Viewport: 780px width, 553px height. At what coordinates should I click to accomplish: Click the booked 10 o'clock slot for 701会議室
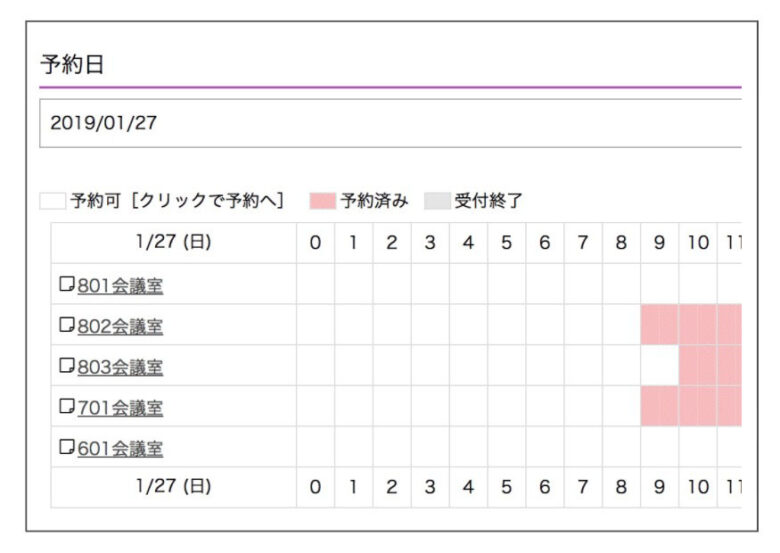point(698,406)
